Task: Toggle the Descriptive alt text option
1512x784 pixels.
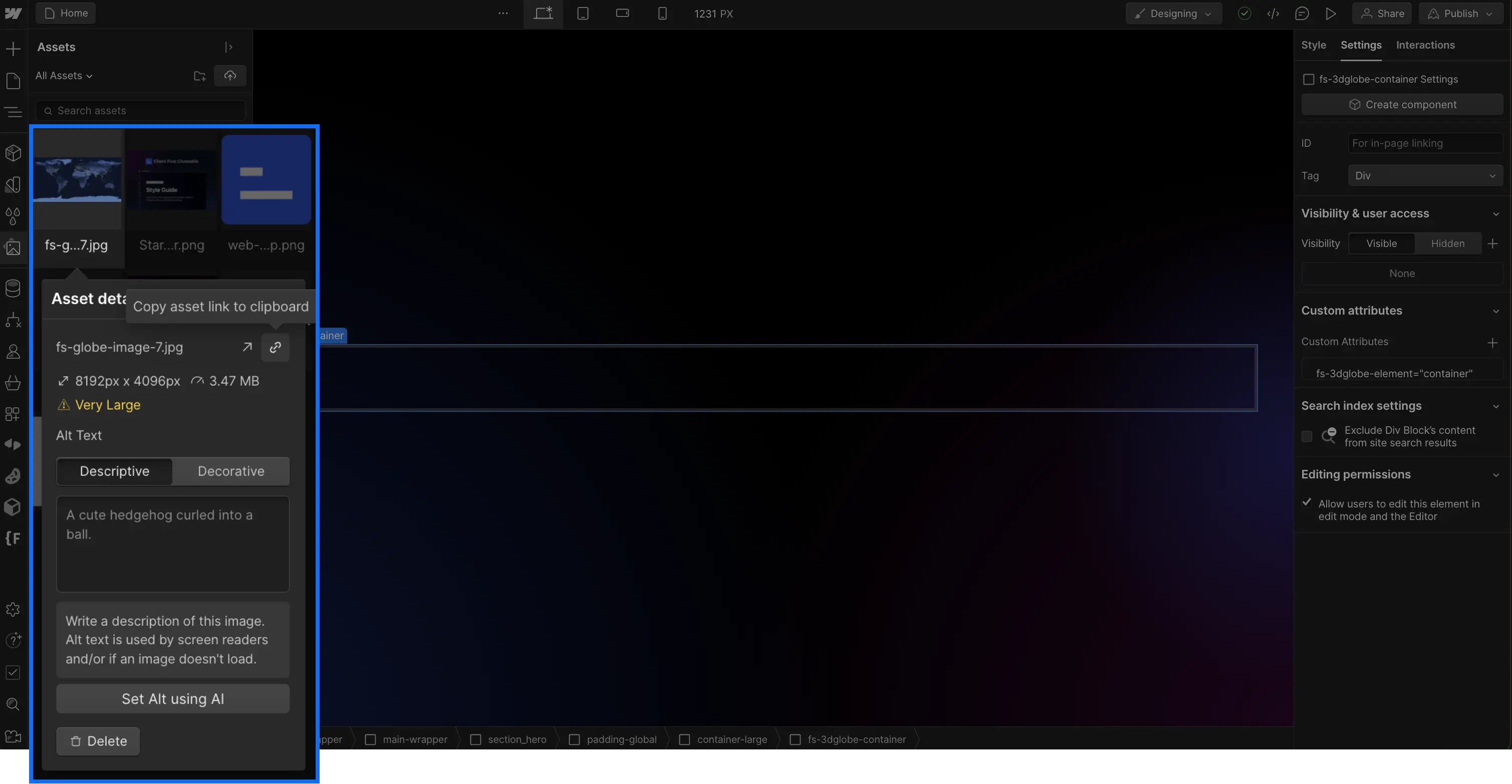Action: 113,471
